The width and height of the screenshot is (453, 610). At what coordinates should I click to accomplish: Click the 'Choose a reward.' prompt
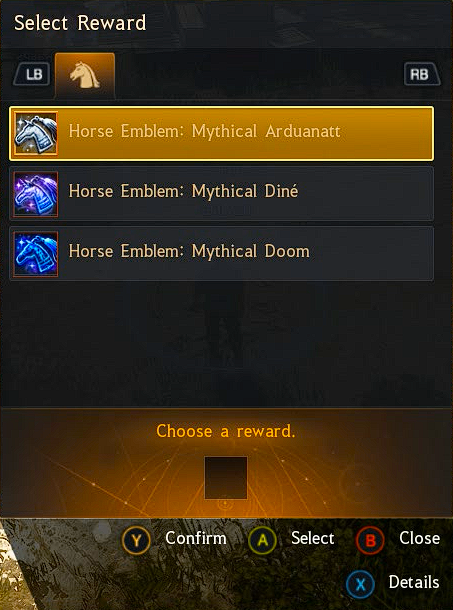(x=226, y=431)
